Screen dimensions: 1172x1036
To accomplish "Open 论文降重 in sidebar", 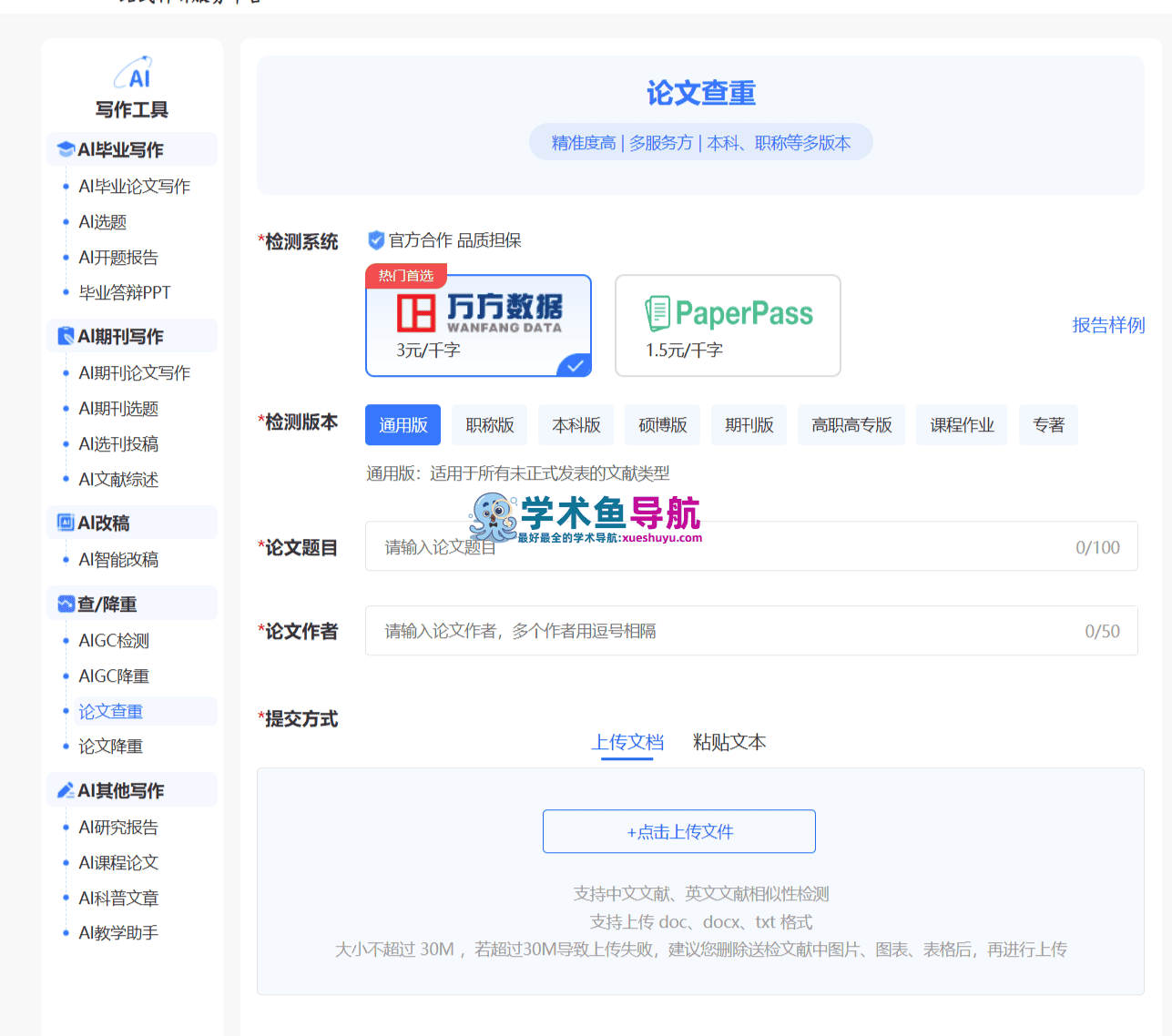I will point(111,746).
